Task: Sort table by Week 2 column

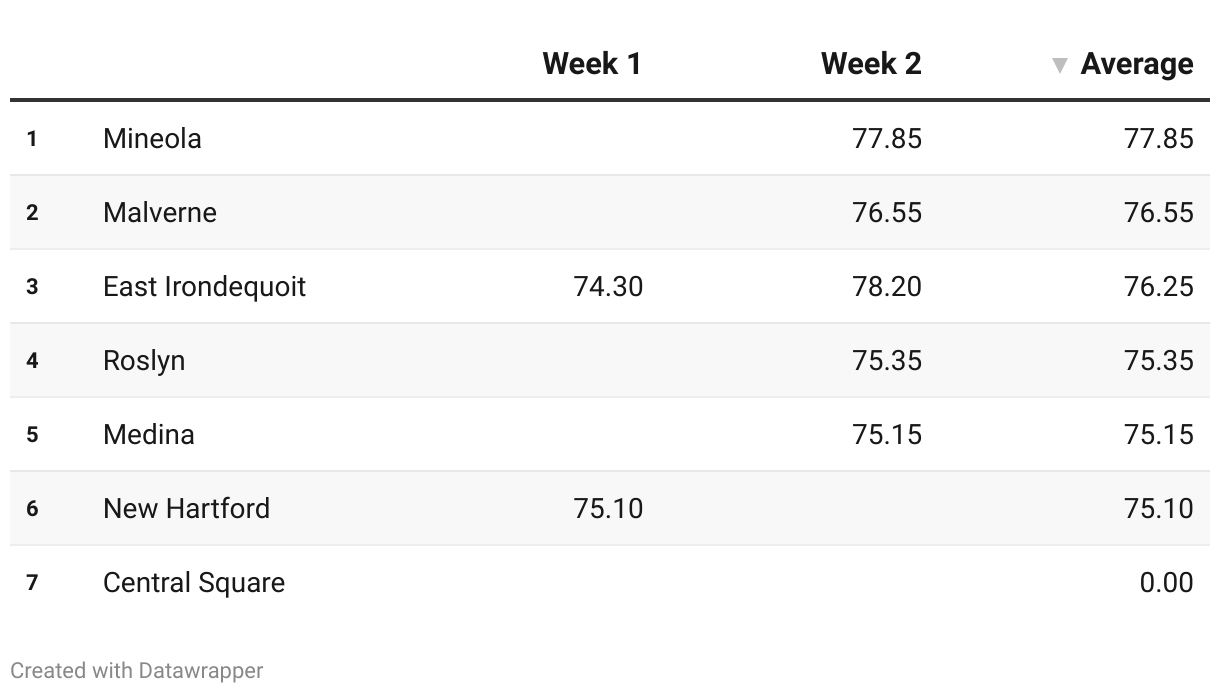Action: pos(870,64)
